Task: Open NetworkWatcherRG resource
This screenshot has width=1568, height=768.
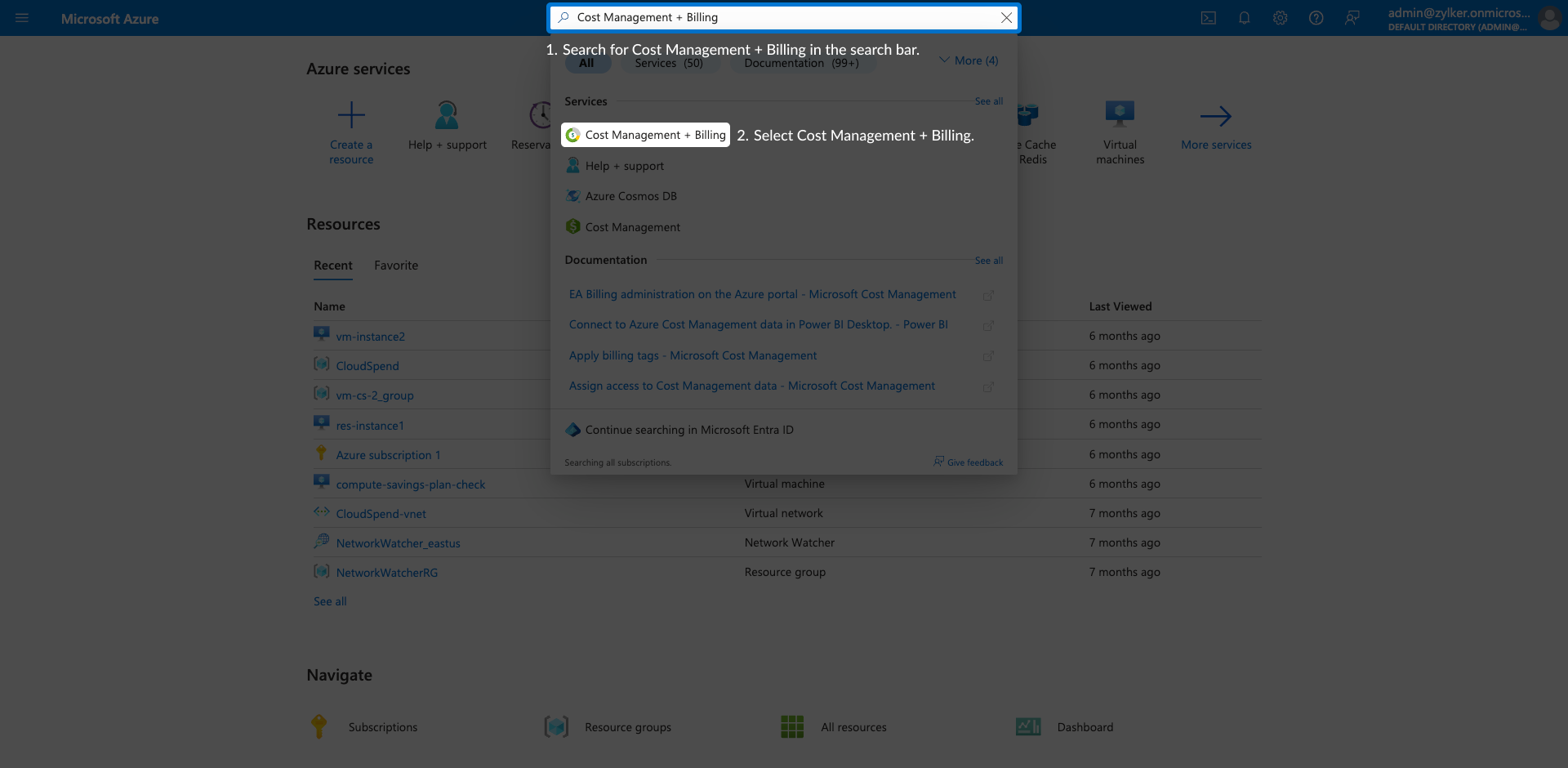Action: coord(387,573)
